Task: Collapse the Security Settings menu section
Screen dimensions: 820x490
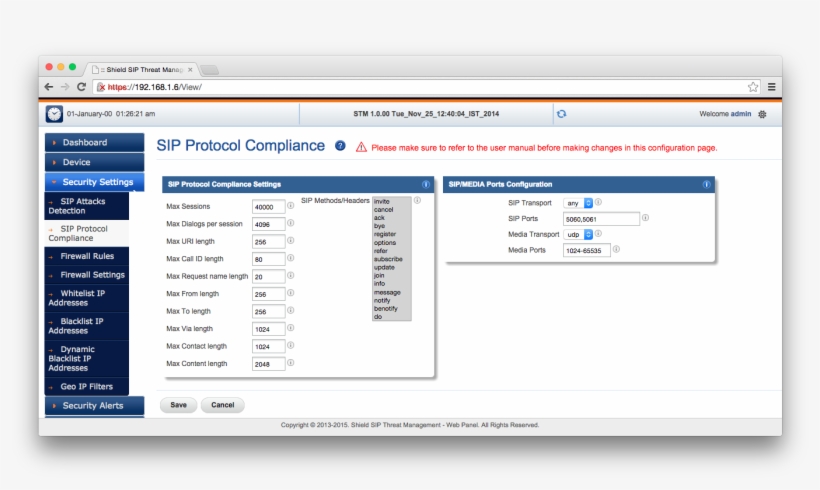Action: [x=95, y=182]
